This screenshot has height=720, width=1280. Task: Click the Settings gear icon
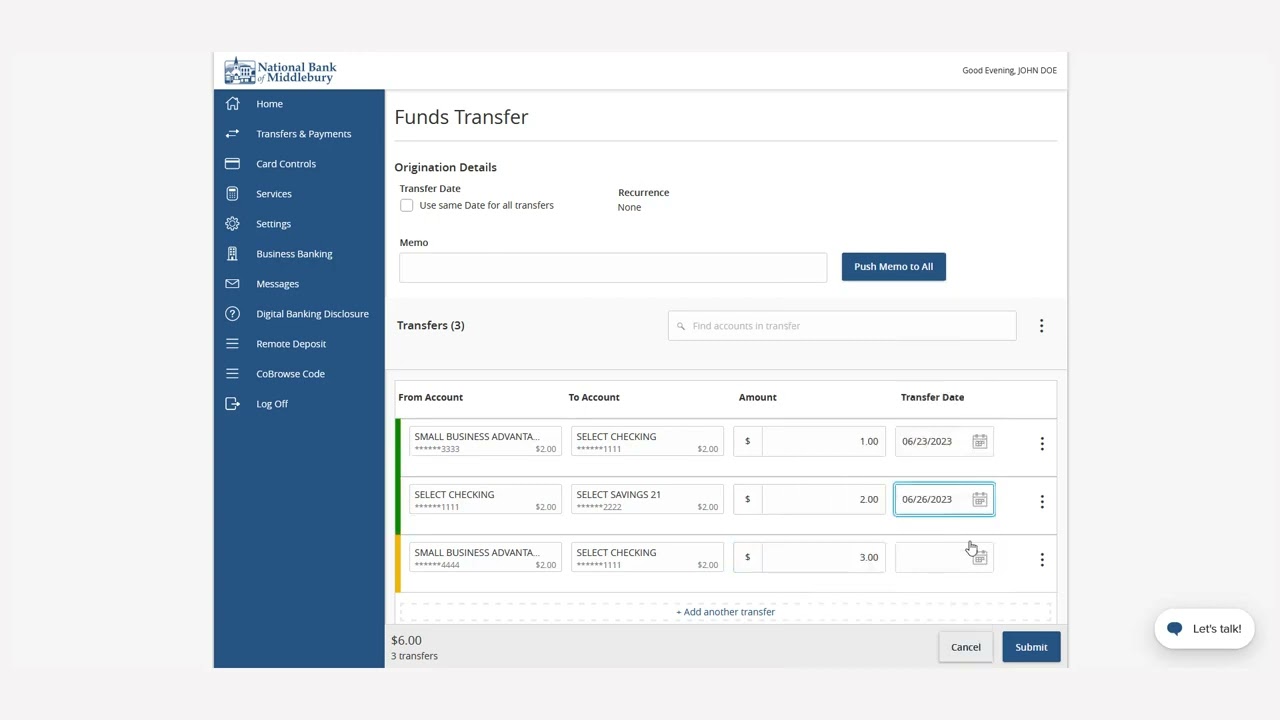232,224
